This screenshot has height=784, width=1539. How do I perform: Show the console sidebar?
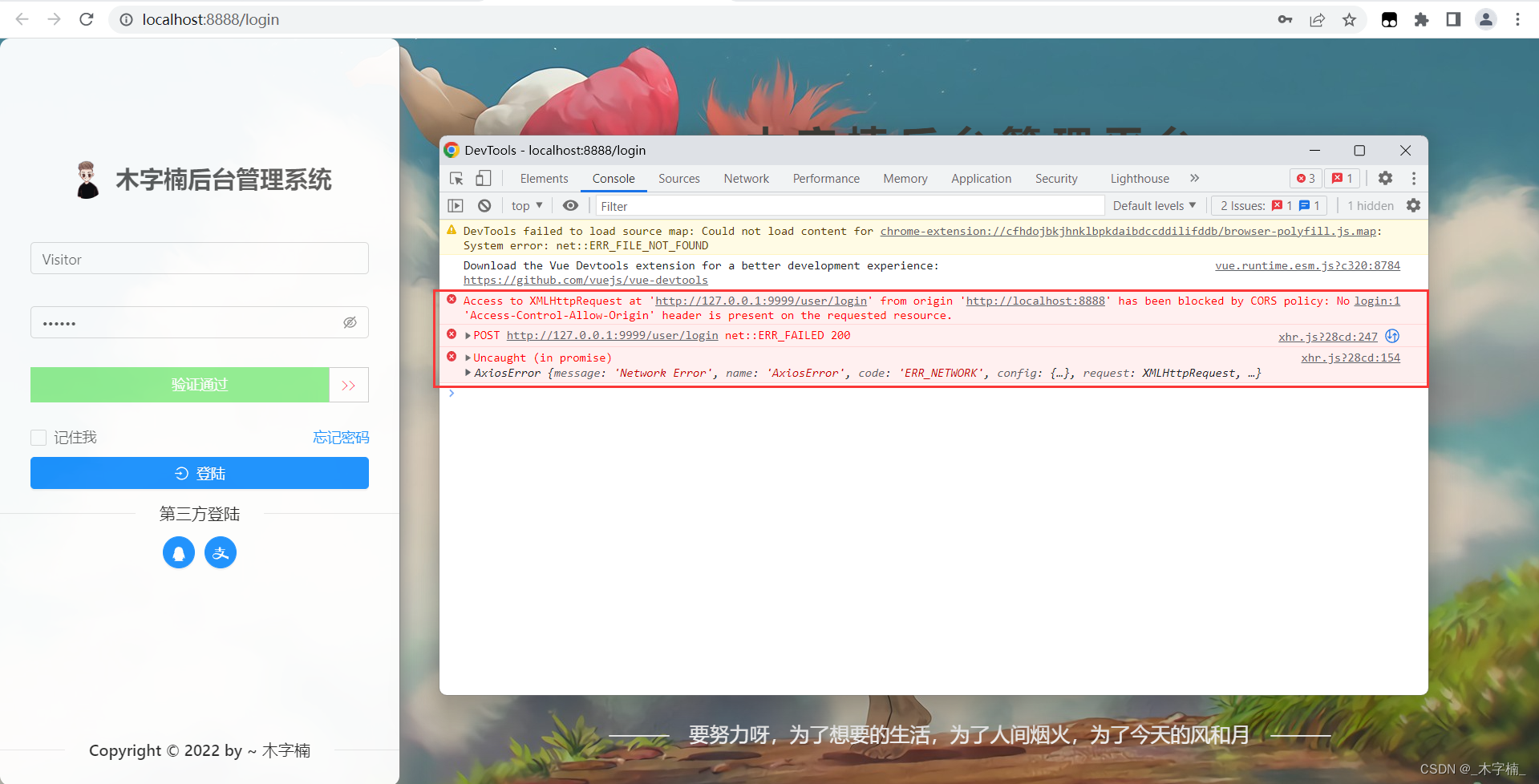click(456, 205)
